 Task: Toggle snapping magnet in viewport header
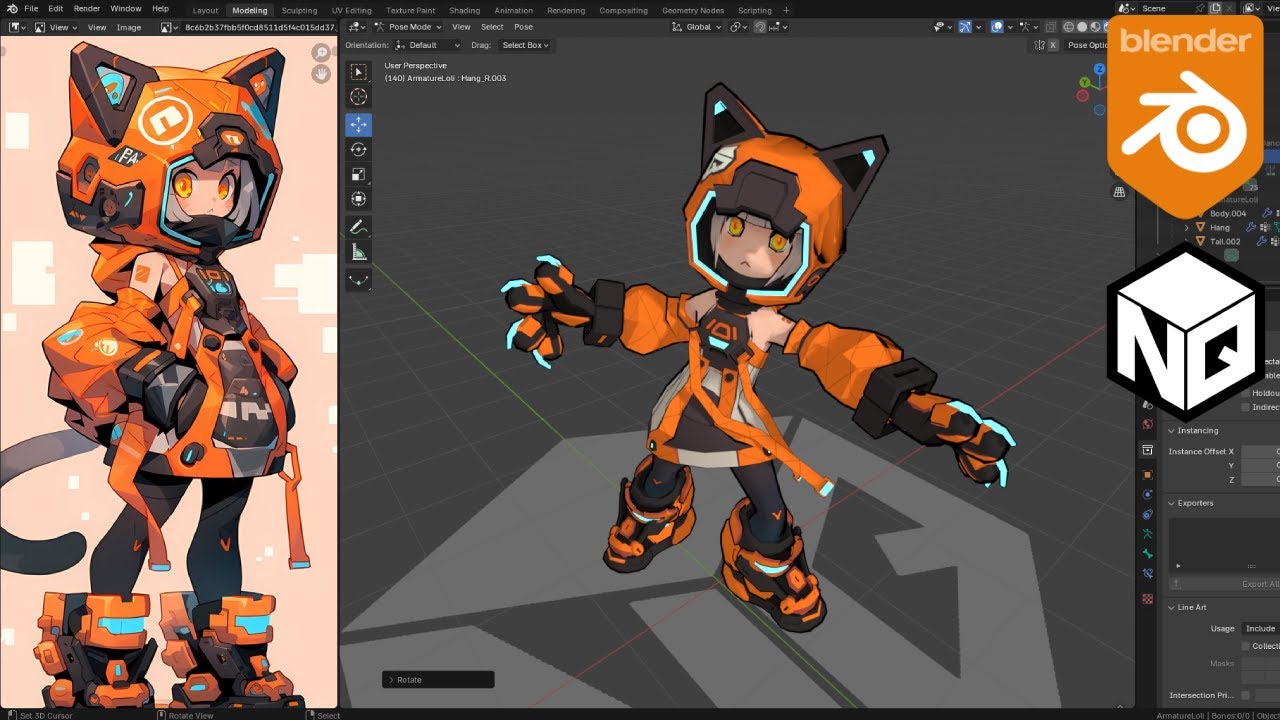point(759,27)
